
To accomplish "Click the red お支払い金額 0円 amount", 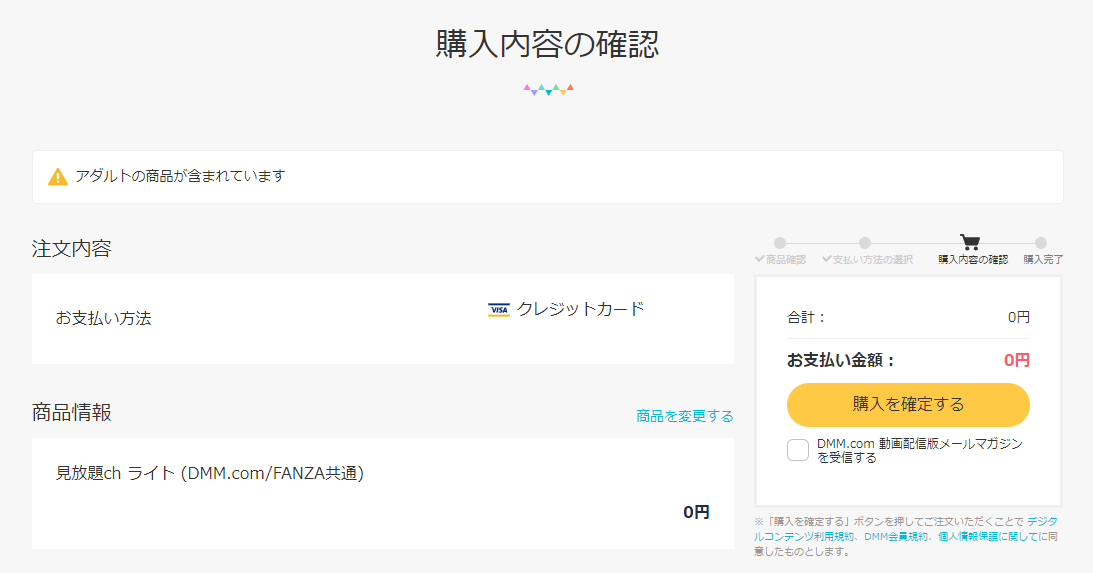I will point(1016,360).
